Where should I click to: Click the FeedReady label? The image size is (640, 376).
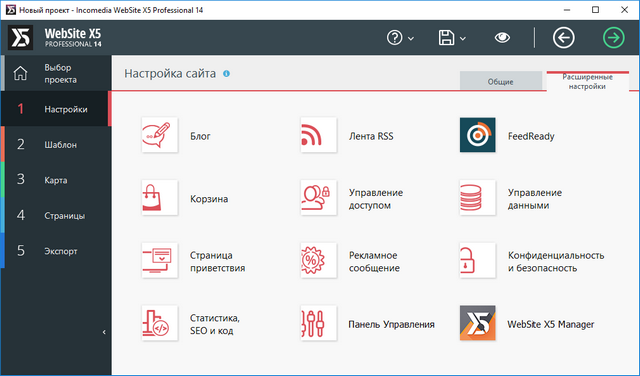(x=531, y=136)
